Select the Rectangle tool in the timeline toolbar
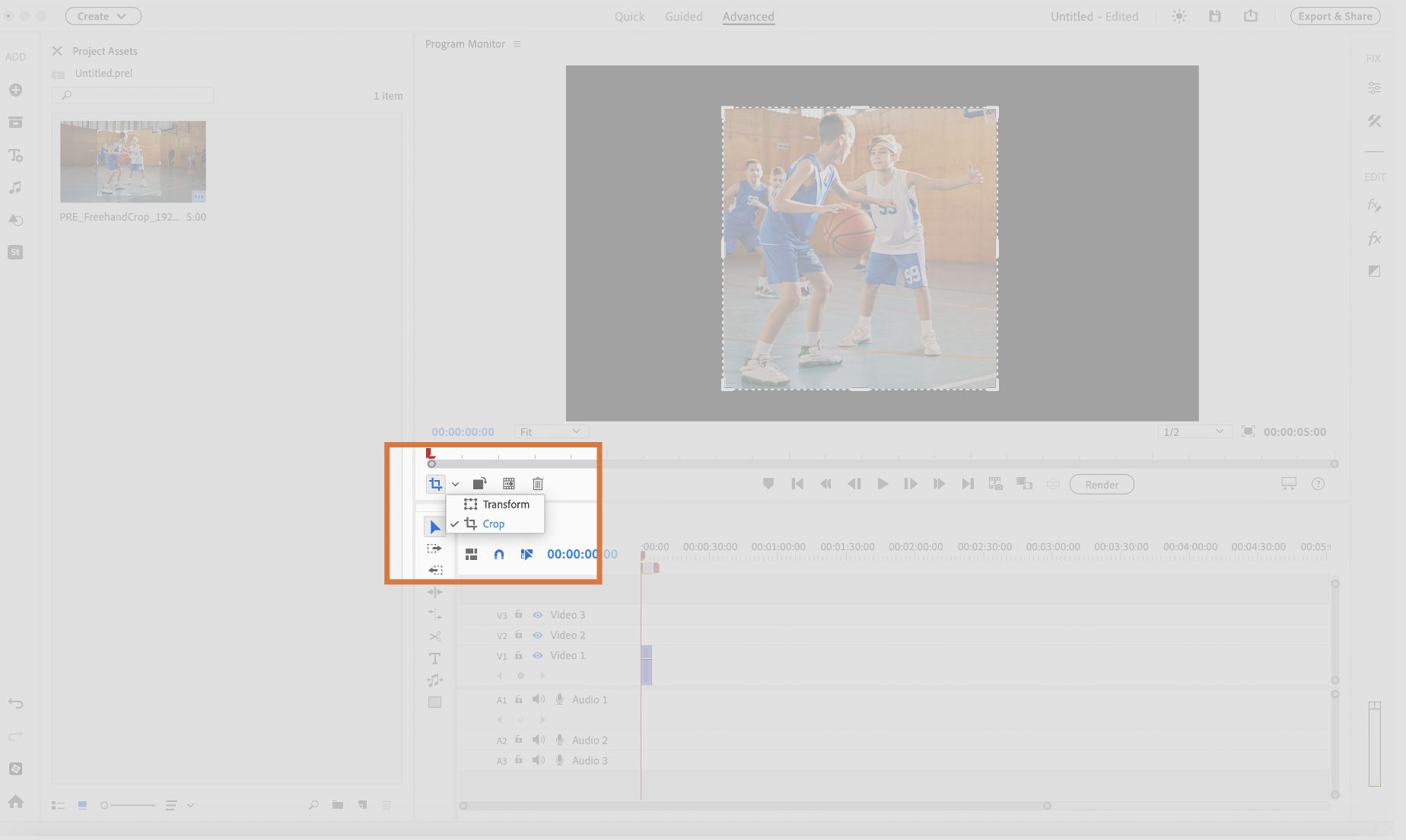Image resolution: width=1406 pixels, height=840 pixels. pos(434,702)
